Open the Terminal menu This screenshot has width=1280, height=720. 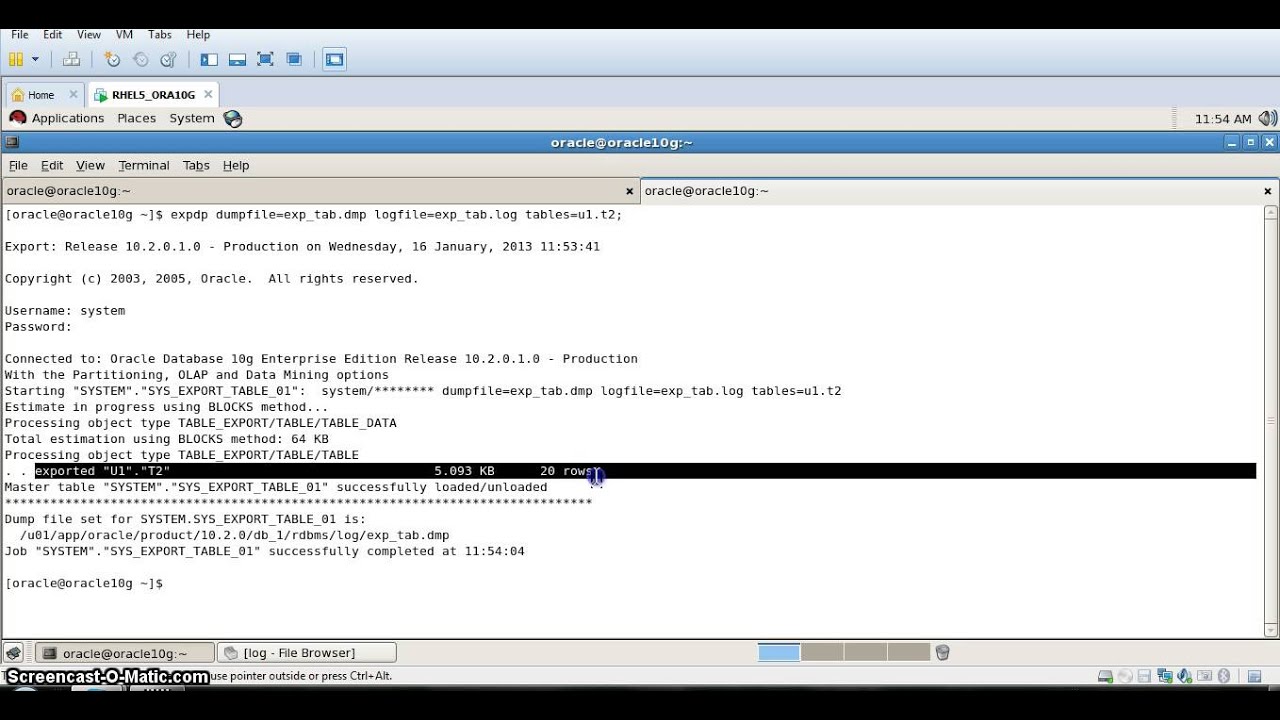pyautogui.click(x=144, y=165)
